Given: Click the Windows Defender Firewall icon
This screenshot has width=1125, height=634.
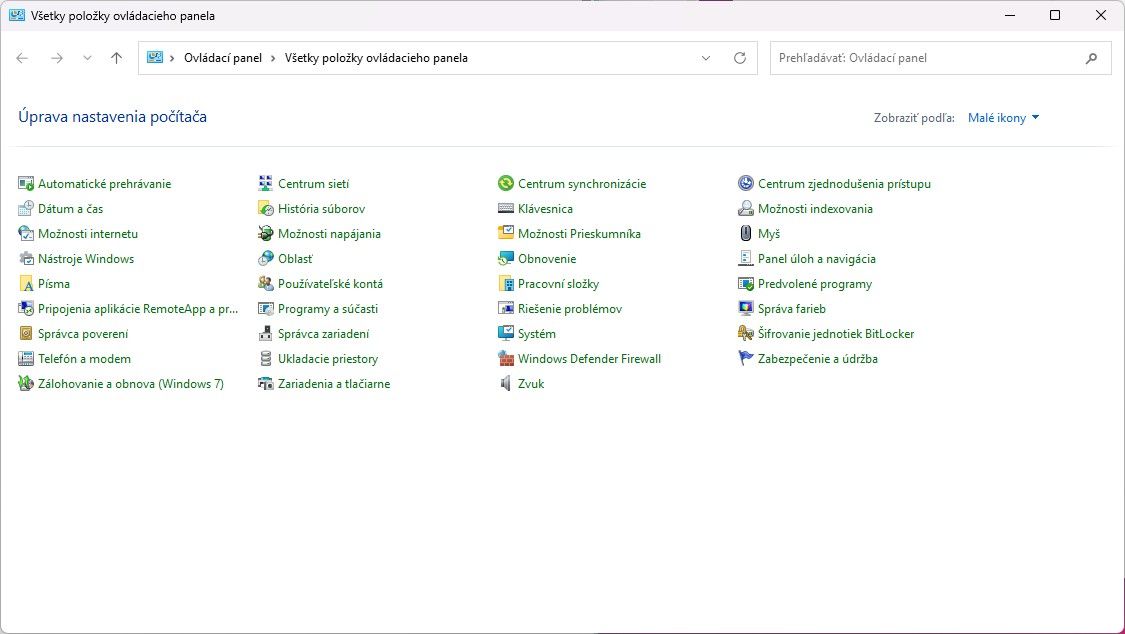Looking at the screenshot, I should (506, 359).
